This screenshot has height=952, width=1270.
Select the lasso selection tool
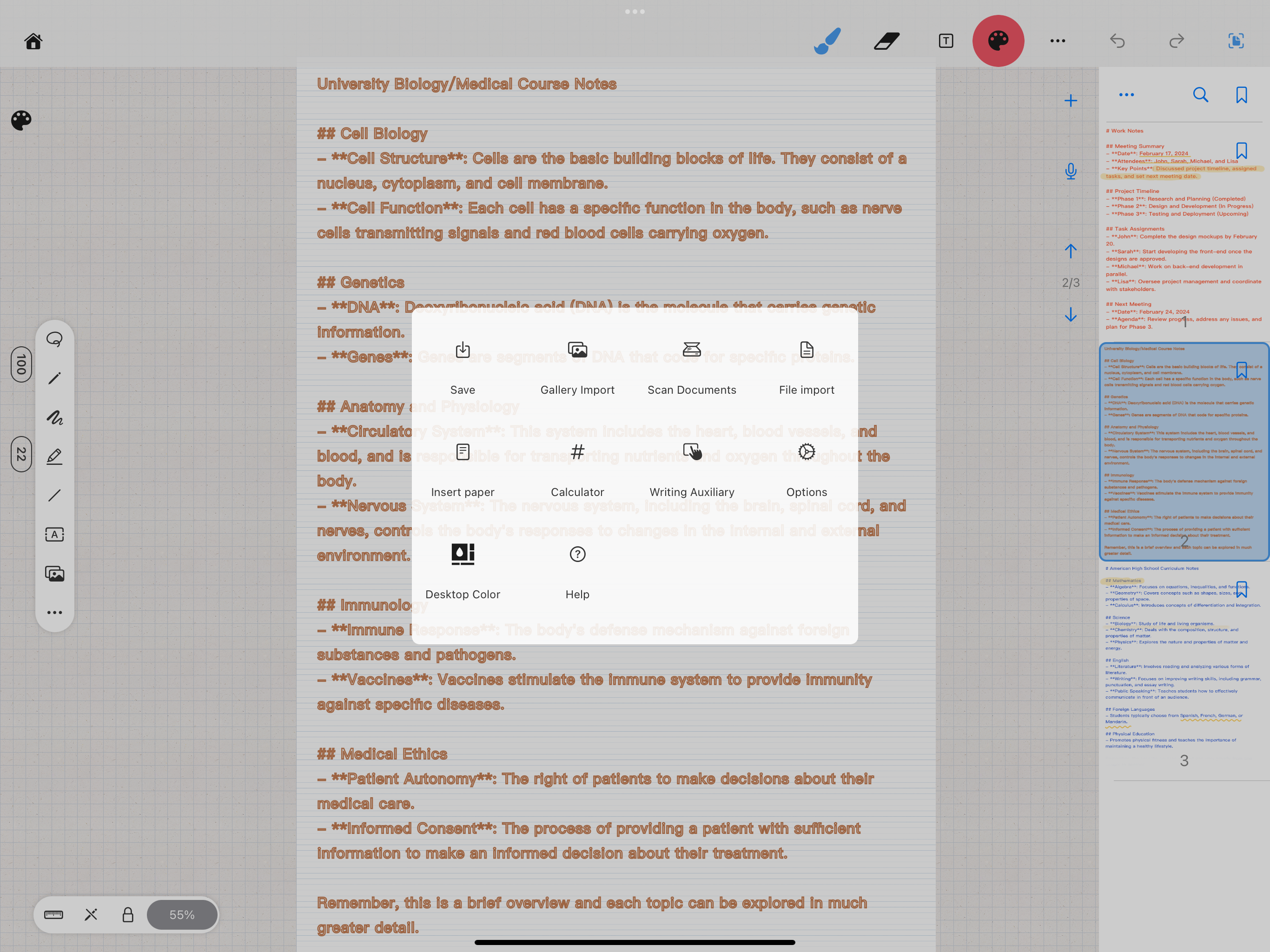[x=54, y=339]
